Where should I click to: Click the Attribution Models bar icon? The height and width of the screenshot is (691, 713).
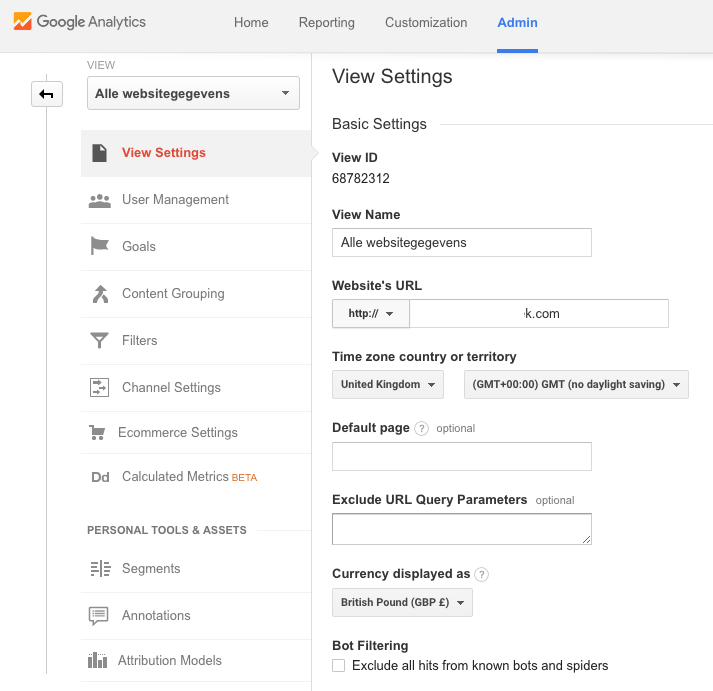[97, 660]
